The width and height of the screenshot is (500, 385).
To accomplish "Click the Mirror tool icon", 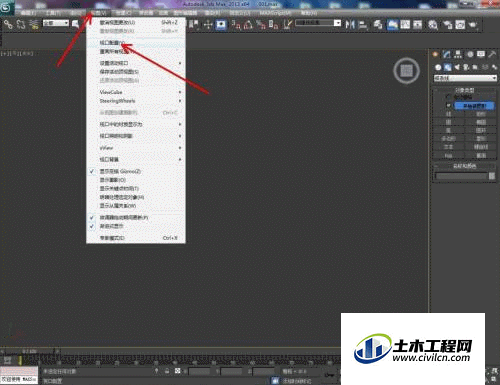I will tap(350, 25).
